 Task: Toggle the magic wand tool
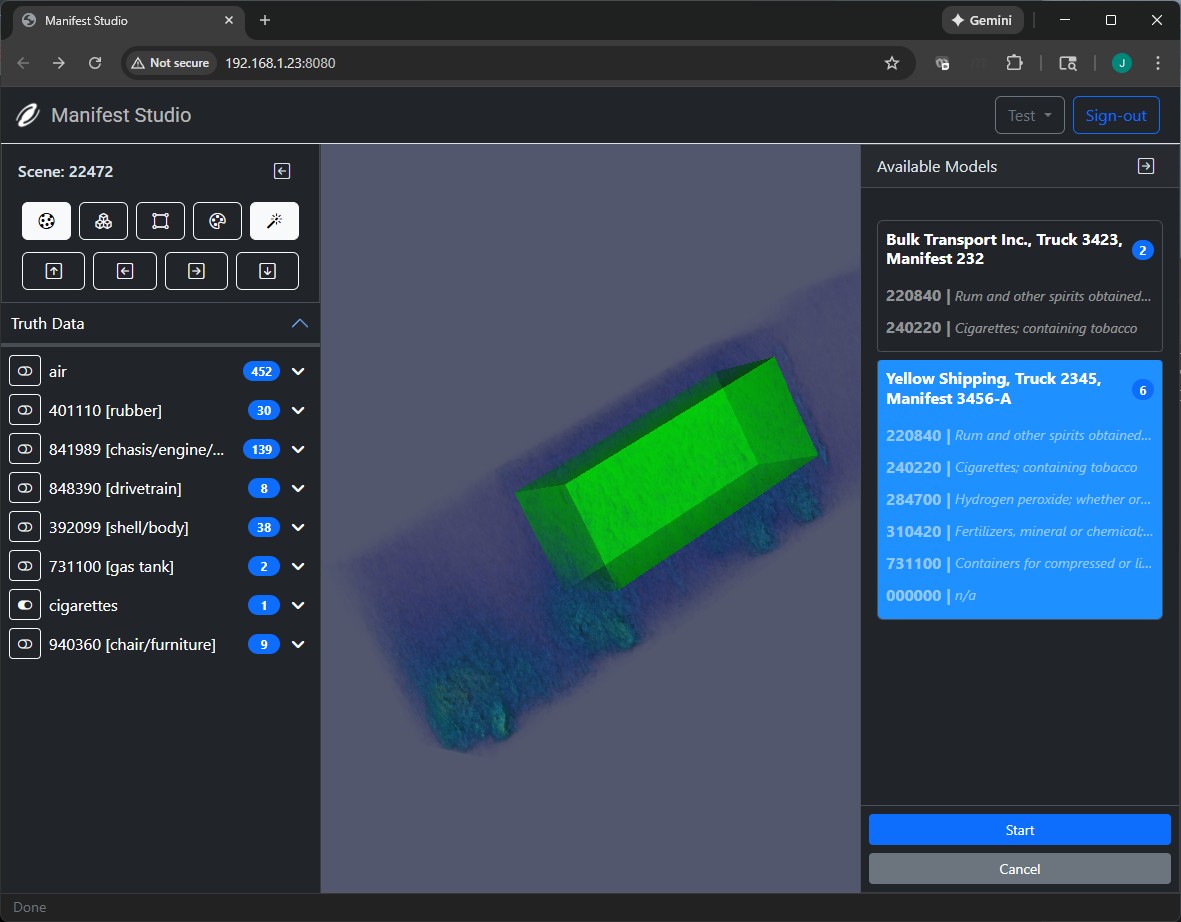coord(274,221)
